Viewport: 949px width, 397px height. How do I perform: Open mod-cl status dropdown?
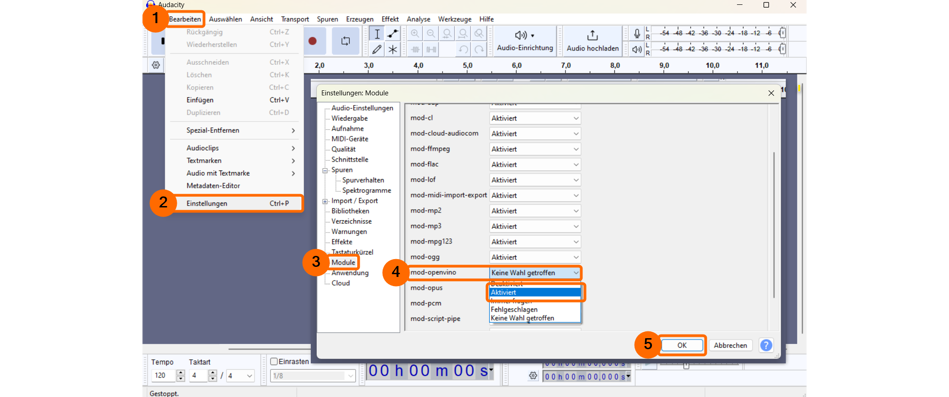point(535,118)
